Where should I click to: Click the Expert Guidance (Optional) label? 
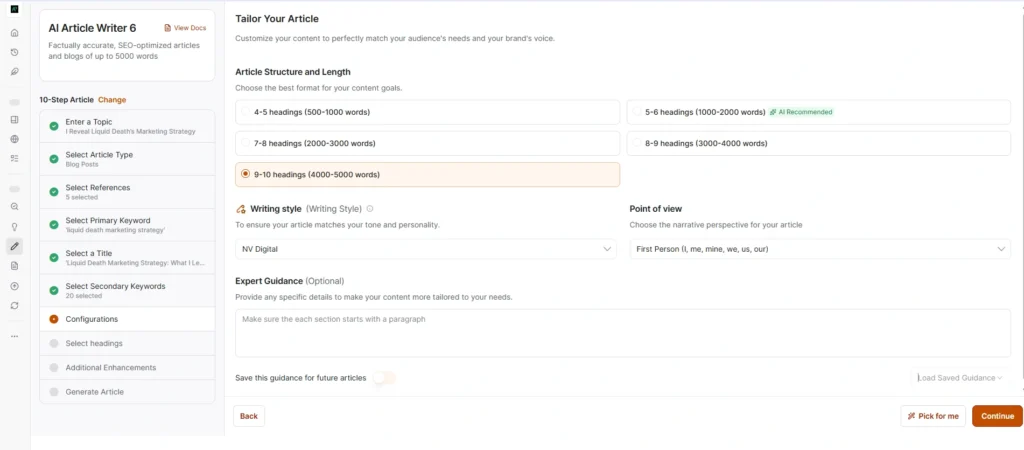[289, 281]
